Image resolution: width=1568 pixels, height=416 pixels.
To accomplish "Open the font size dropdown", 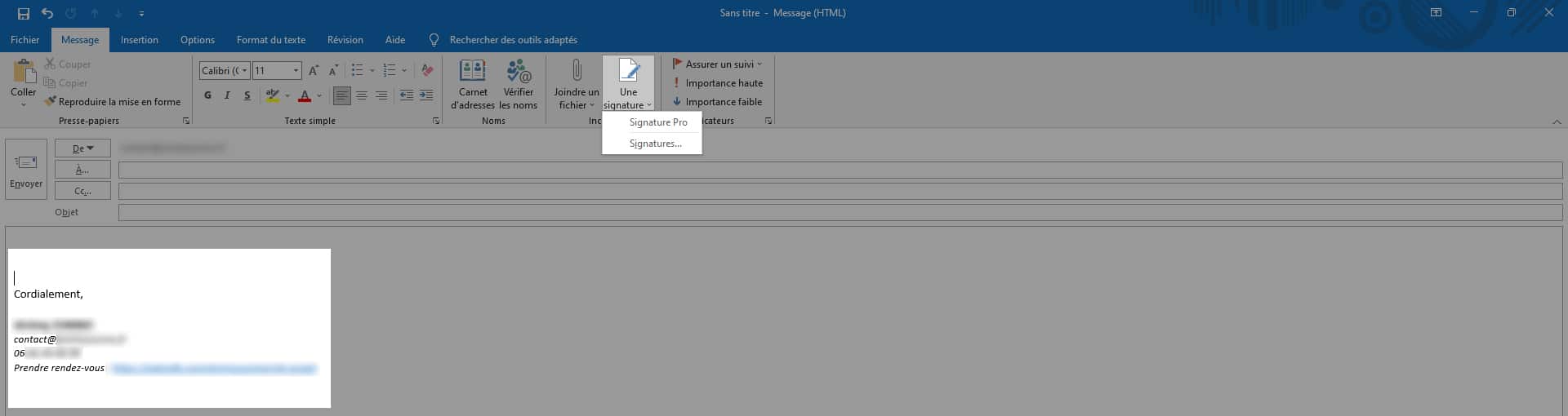I will (x=296, y=71).
